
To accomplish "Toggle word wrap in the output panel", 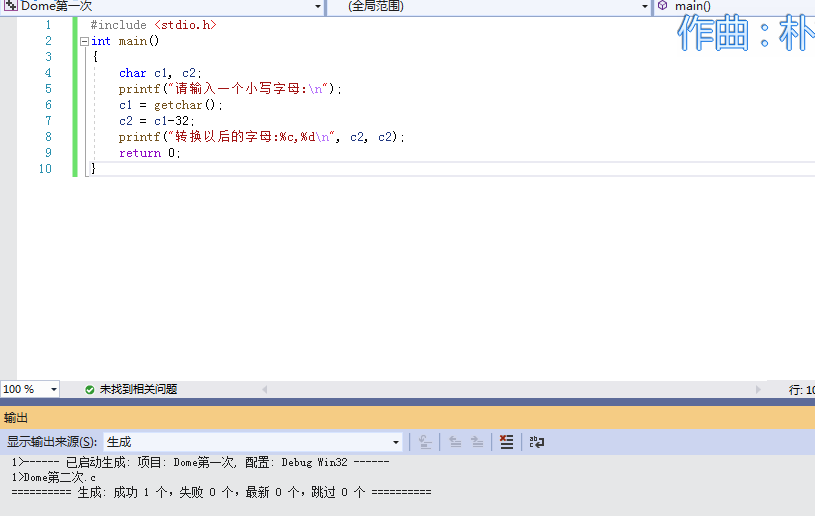I will click(x=536, y=442).
